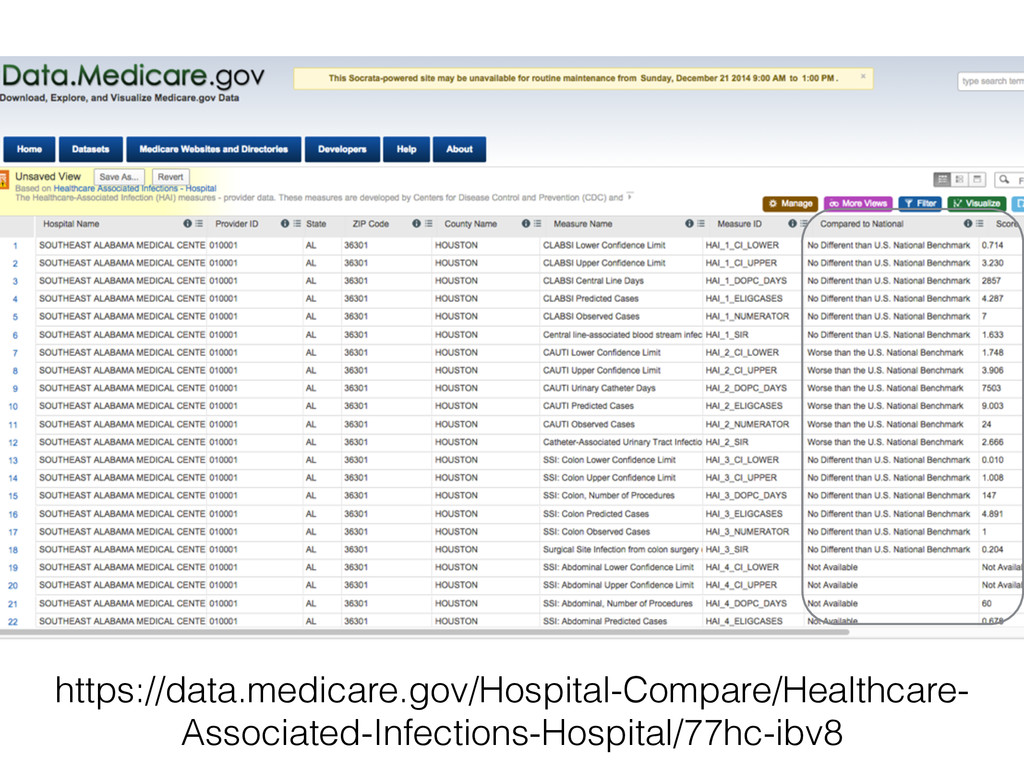Open Measure Name column menu

click(701, 223)
